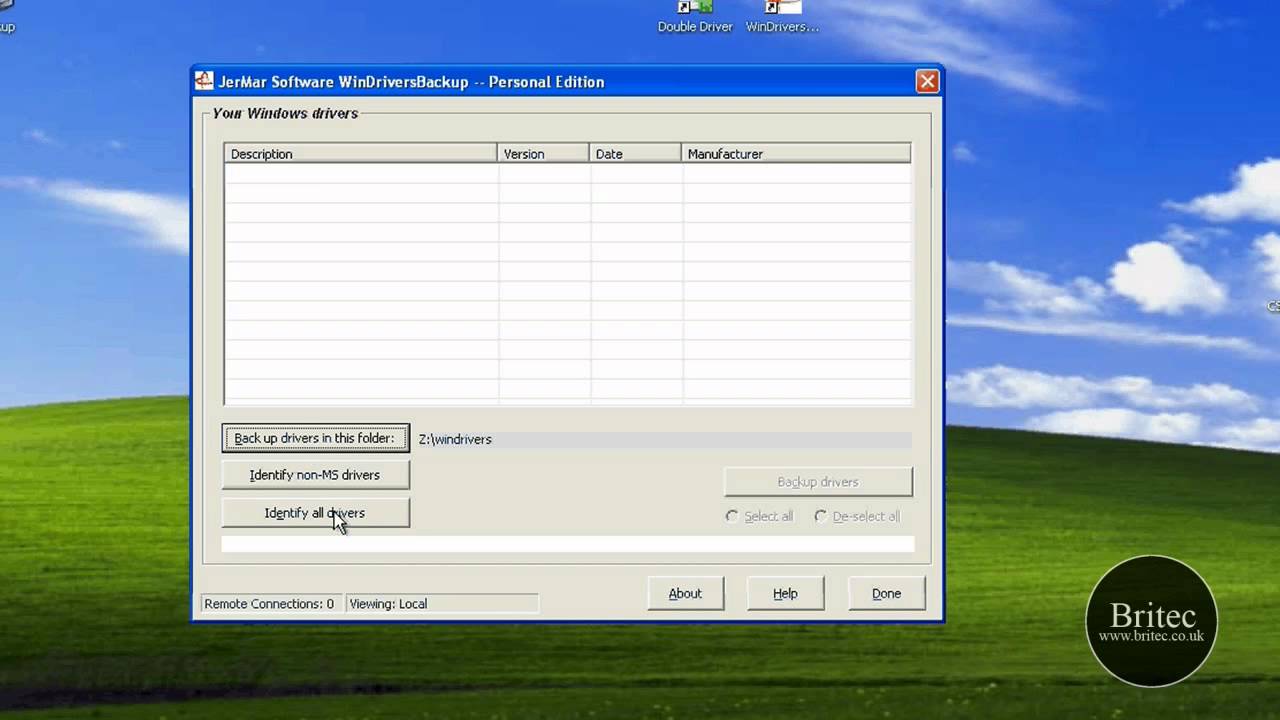Click the progress bar below Identify all drivers
The height and width of the screenshot is (720, 1280).
coord(568,544)
